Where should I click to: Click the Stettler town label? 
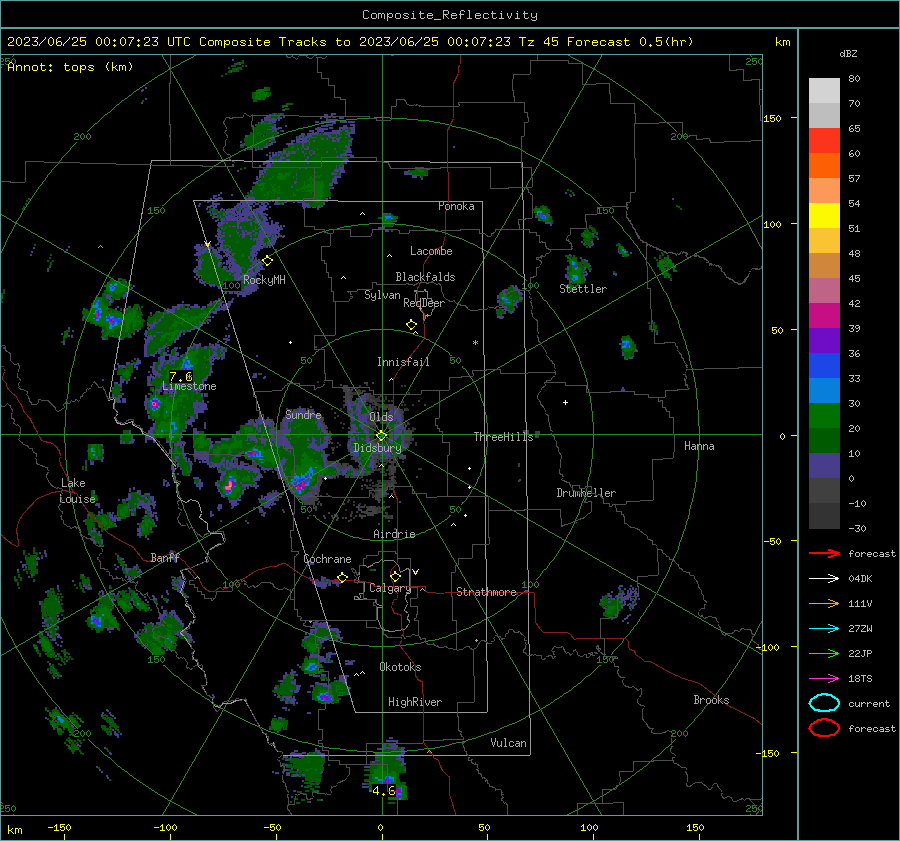[583, 289]
